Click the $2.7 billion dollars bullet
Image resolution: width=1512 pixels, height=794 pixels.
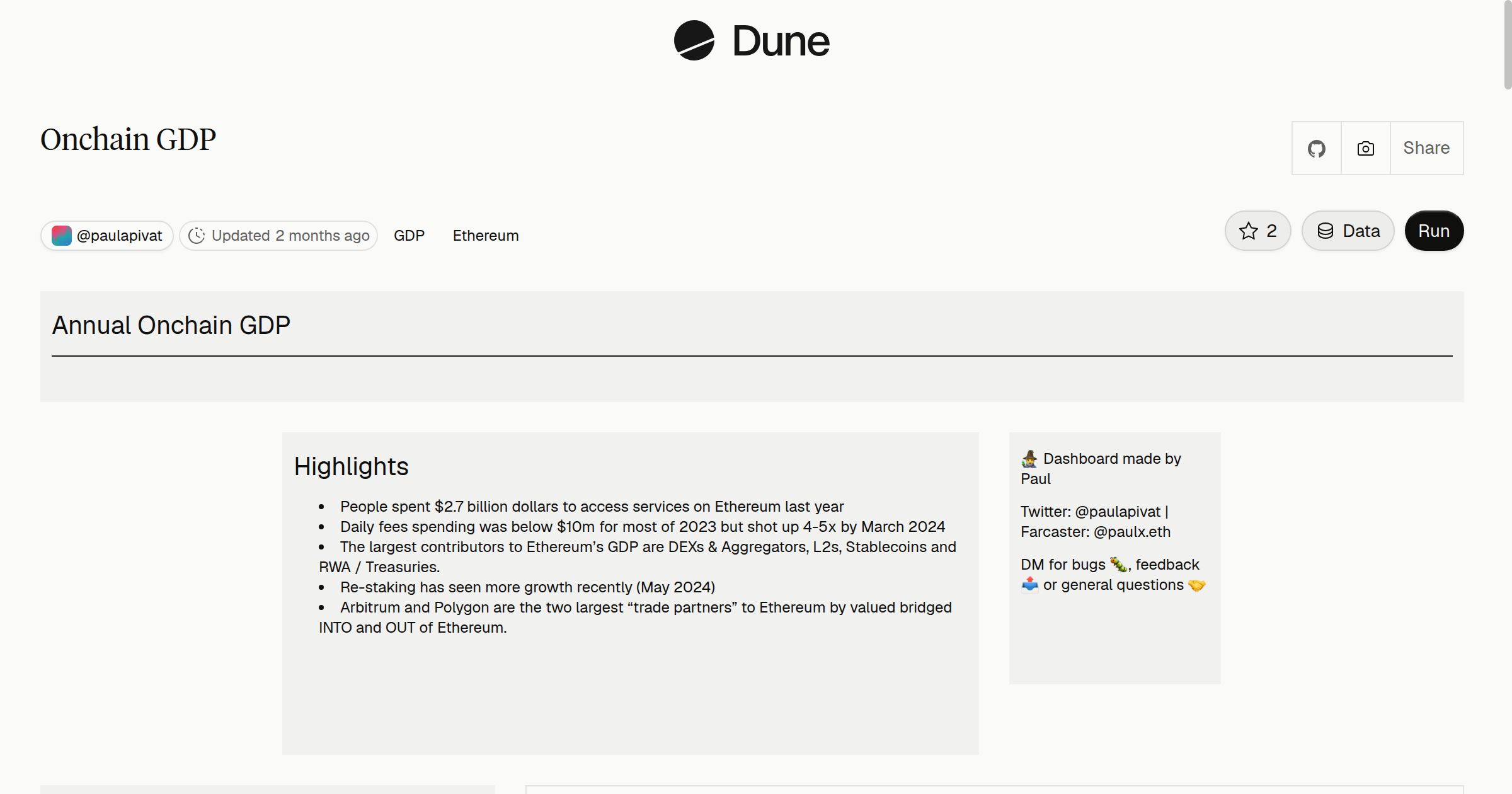pyautogui.click(x=592, y=507)
